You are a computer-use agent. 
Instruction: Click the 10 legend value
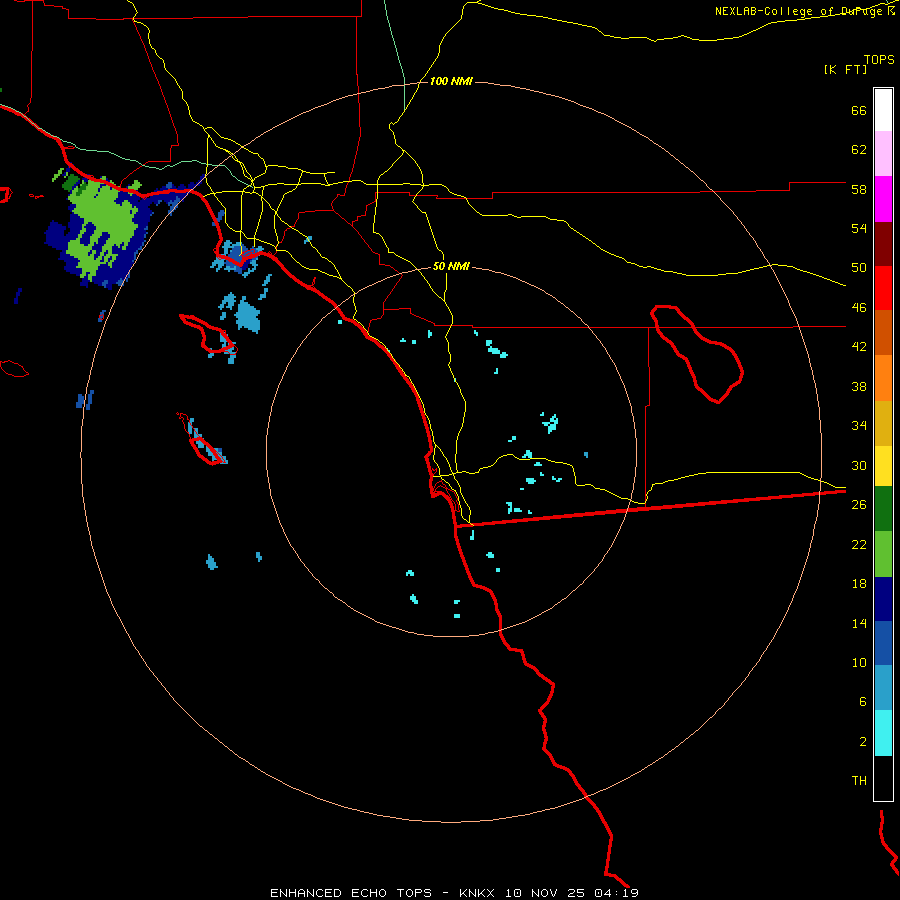point(859,662)
